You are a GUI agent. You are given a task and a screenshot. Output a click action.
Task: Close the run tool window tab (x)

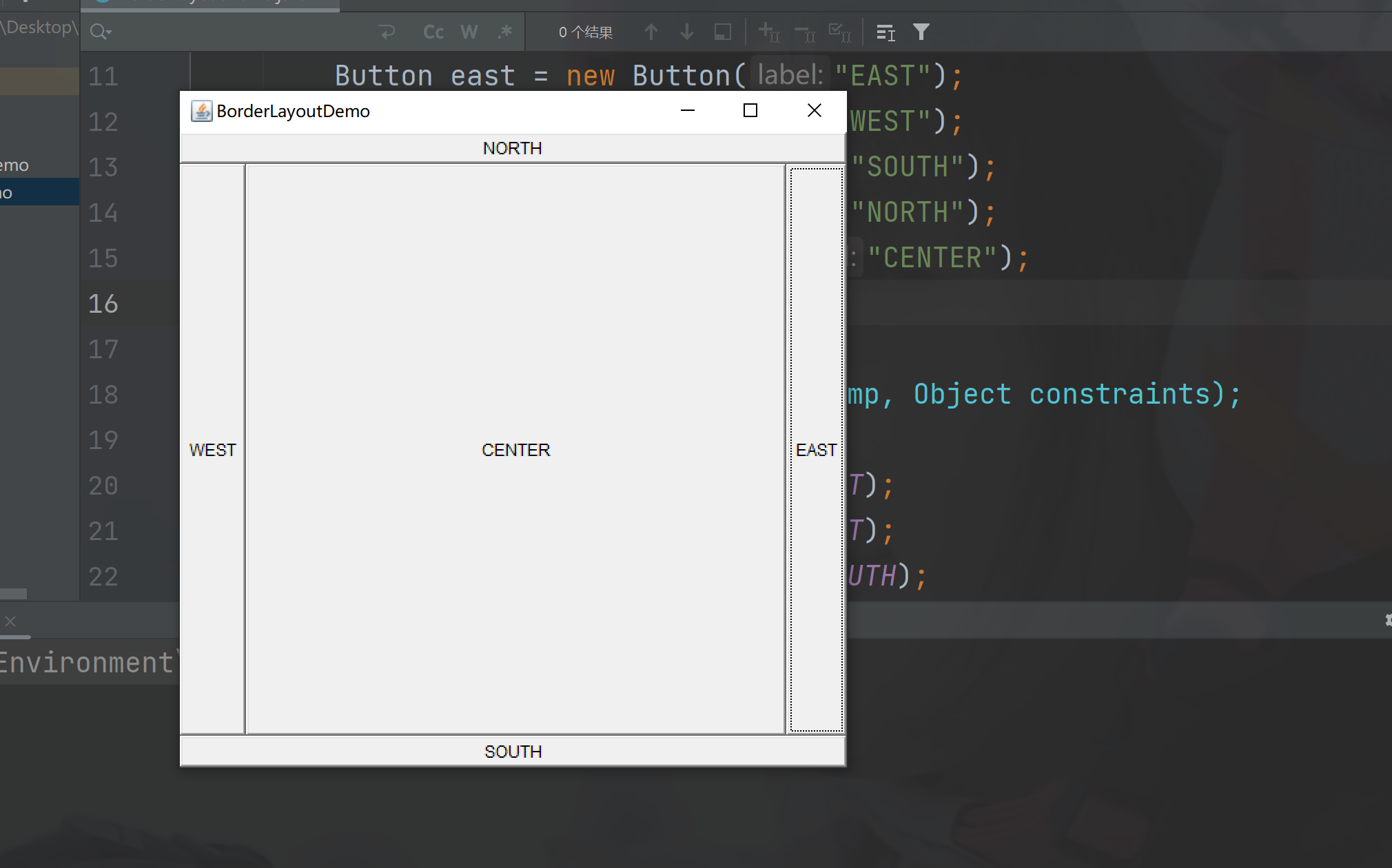coord(10,621)
